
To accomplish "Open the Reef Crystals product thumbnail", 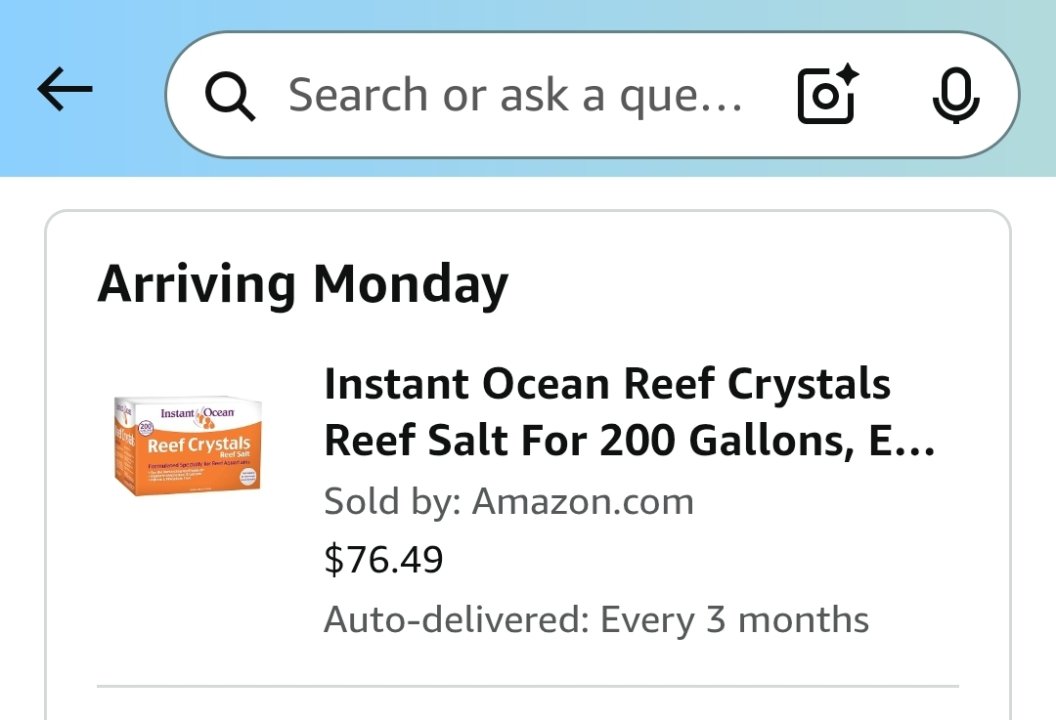I will 187,445.
